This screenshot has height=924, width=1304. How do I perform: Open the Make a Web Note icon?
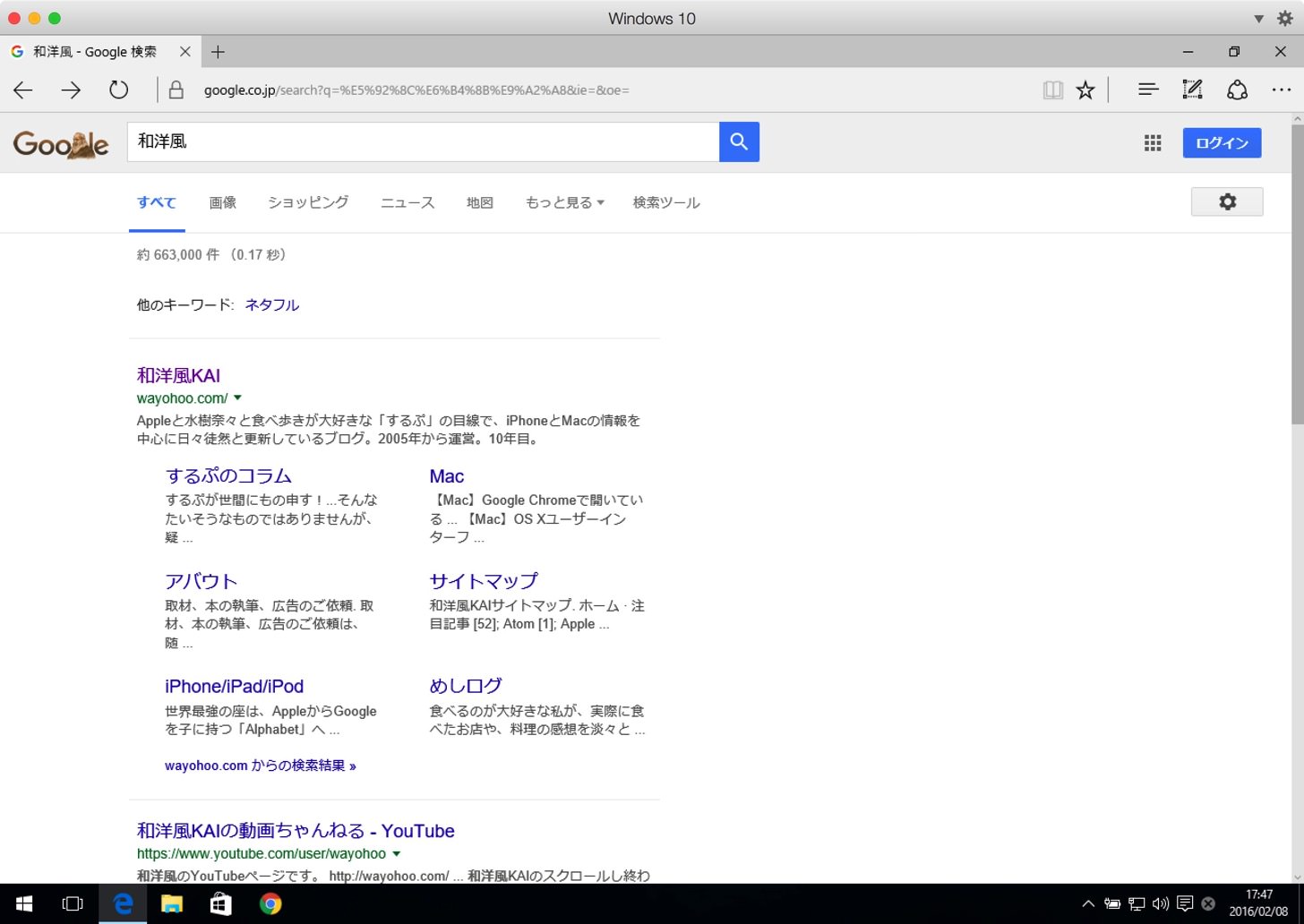[1192, 90]
